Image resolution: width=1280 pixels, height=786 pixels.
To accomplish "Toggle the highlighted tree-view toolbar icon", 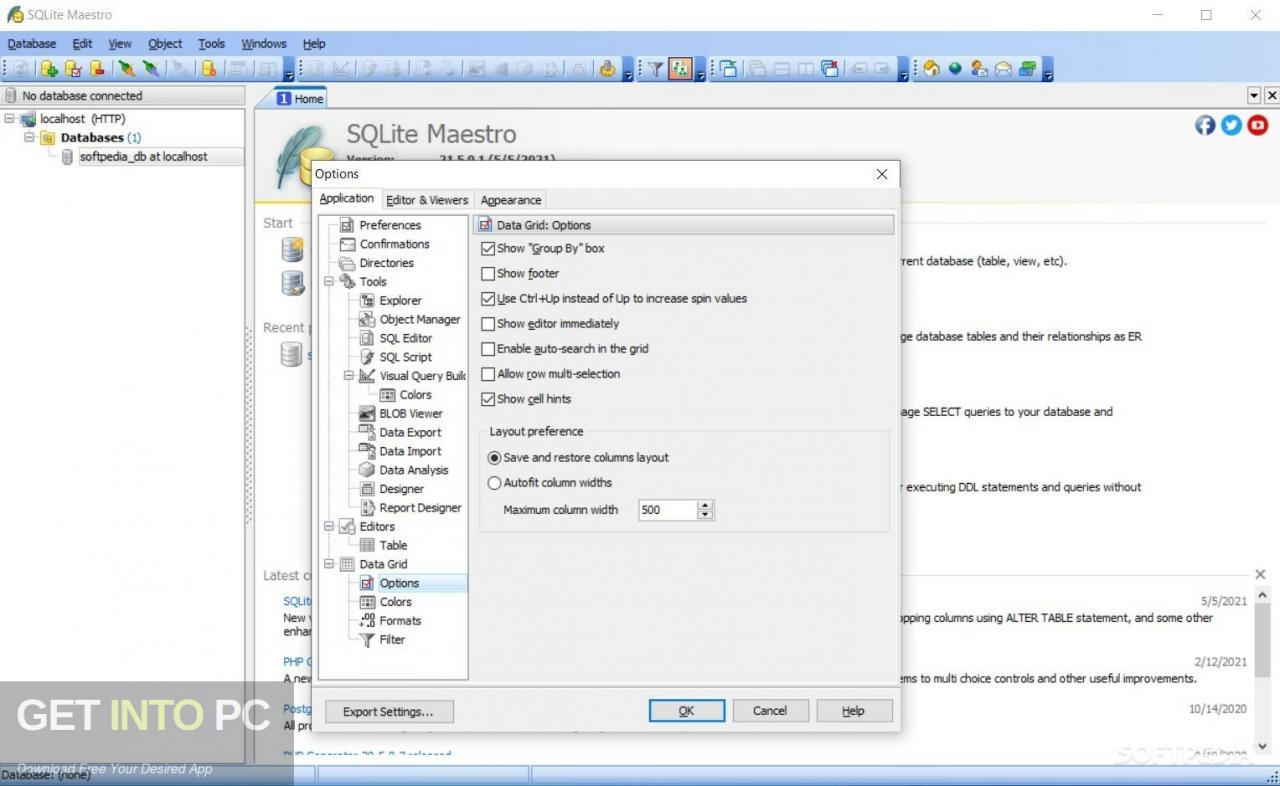I will point(680,69).
